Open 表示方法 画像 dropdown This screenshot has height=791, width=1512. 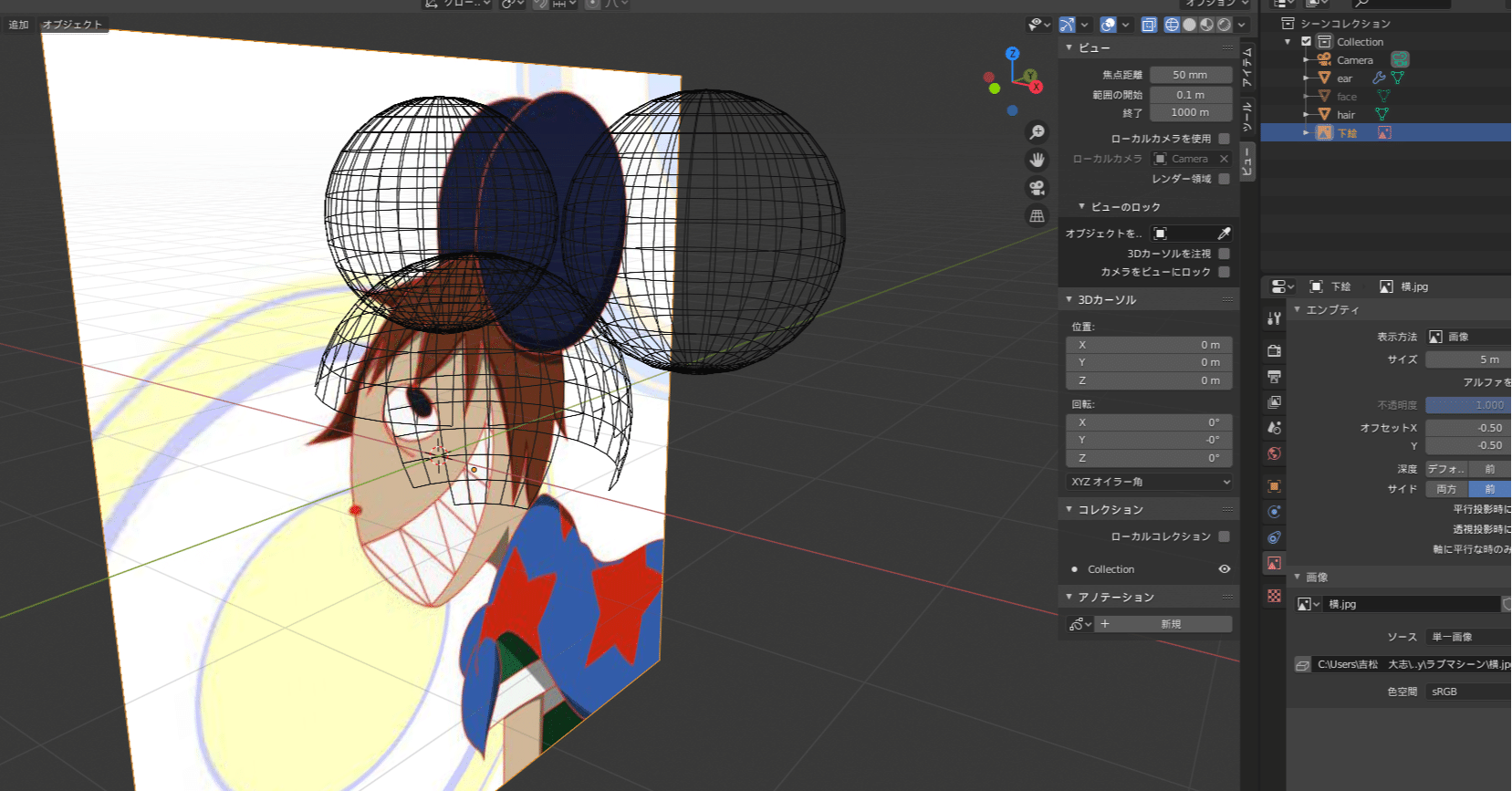pos(1468,337)
